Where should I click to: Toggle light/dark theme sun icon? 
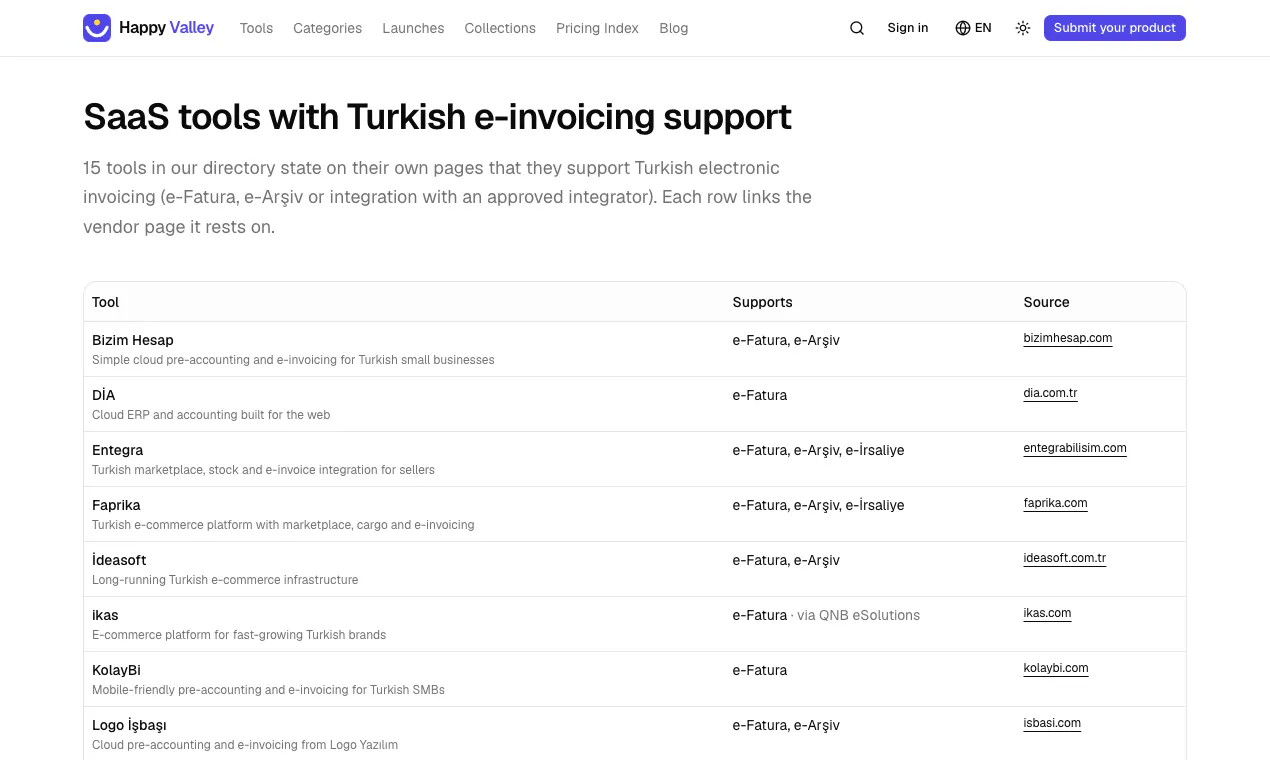(x=1023, y=28)
